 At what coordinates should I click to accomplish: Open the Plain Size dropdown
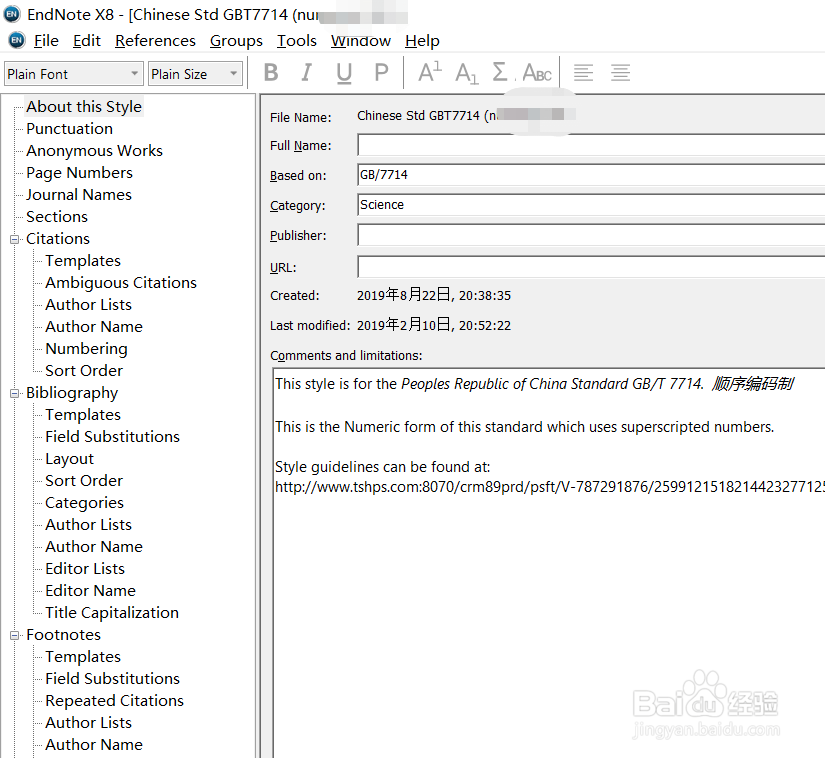pyautogui.click(x=195, y=74)
